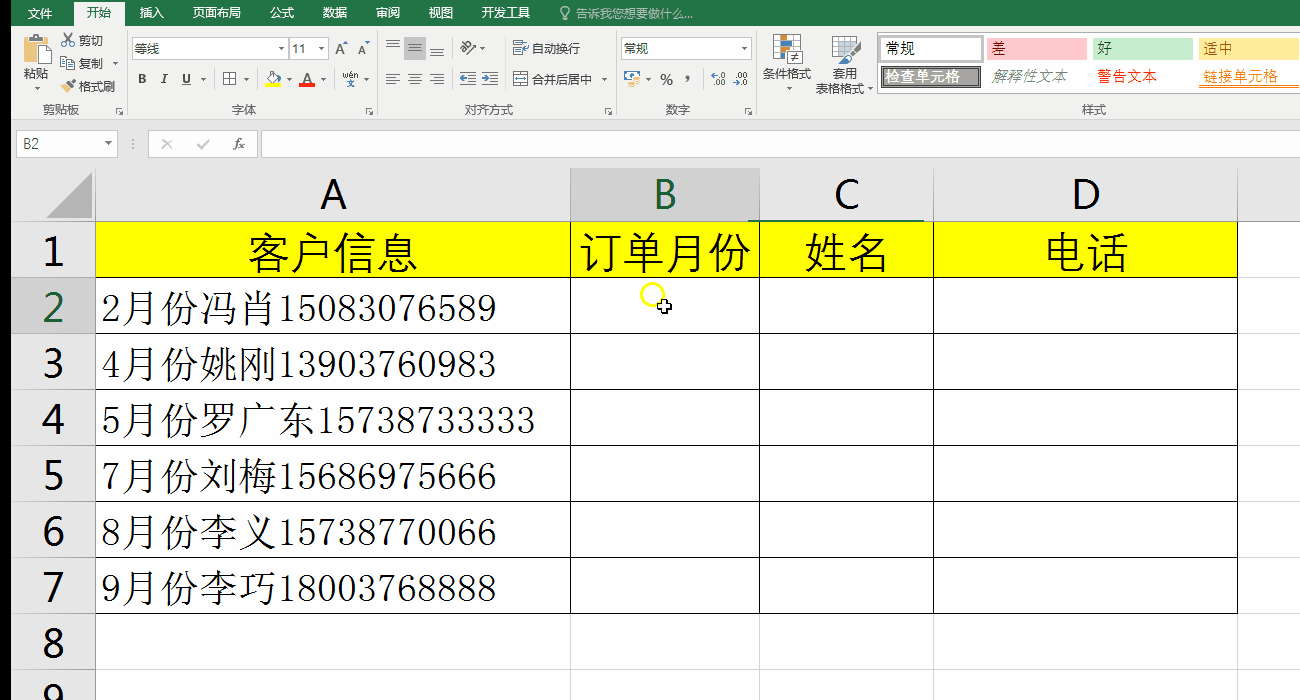Image resolution: width=1300 pixels, height=700 pixels.
Task: Pick a fill color with the paint bucket swatch
Action: 271,78
